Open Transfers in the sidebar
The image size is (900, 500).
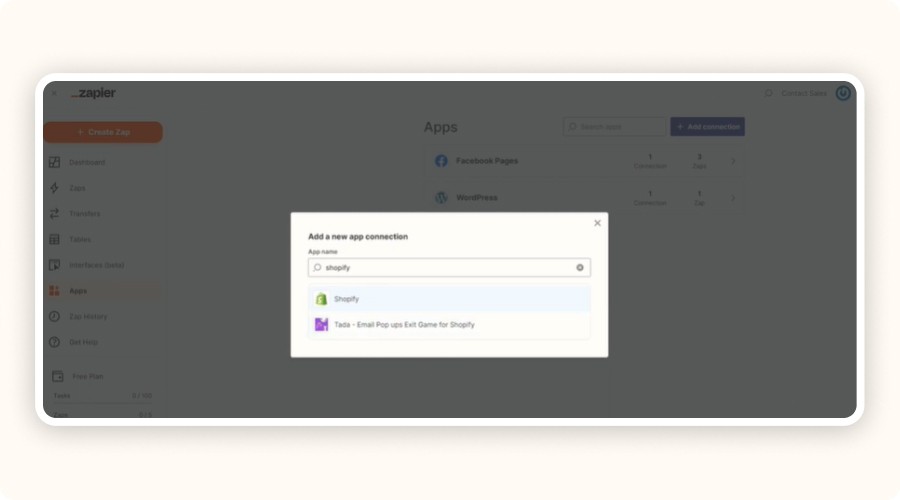[84, 214]
